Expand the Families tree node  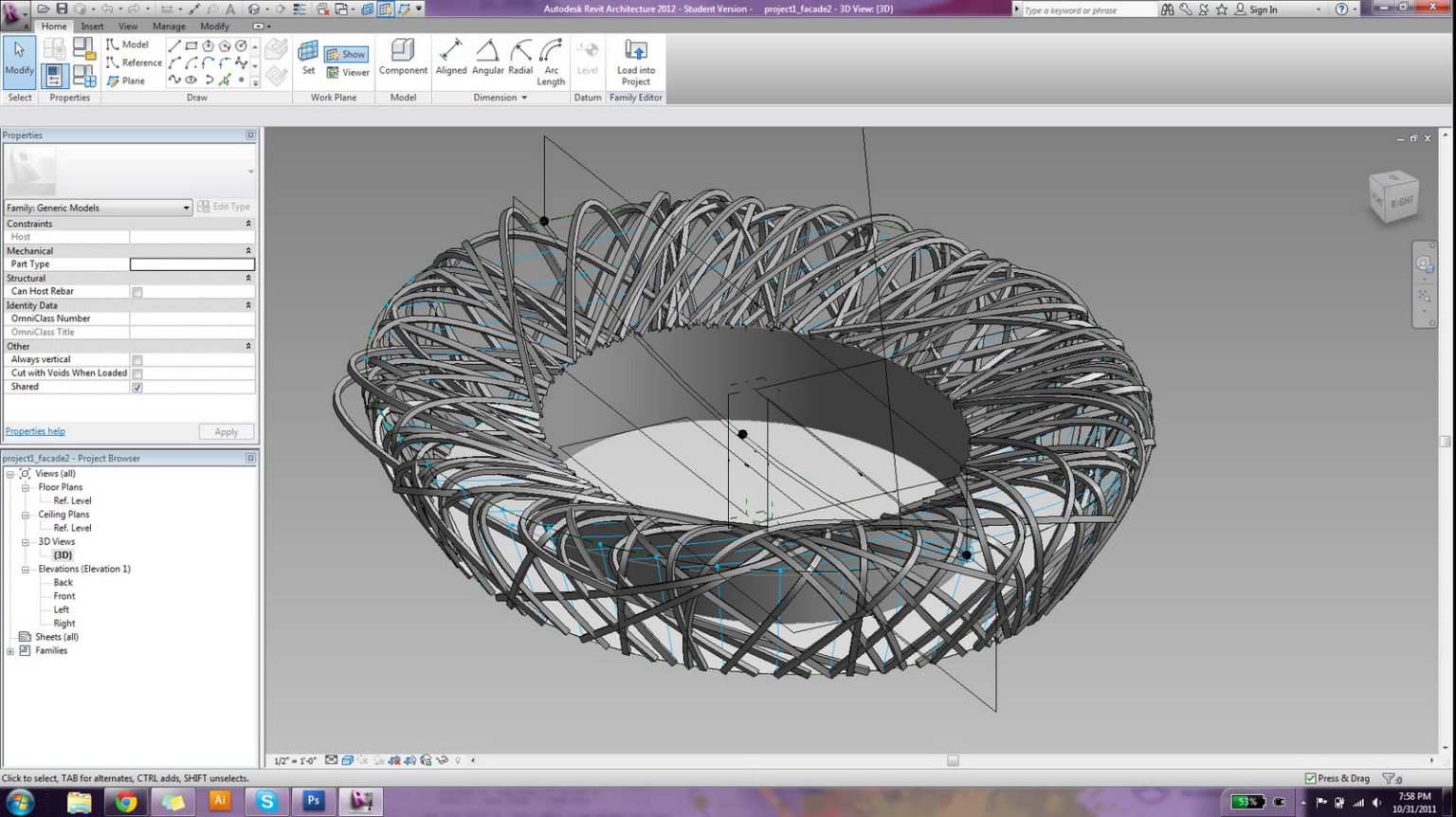pyautogui.click(x=10, y=651)
